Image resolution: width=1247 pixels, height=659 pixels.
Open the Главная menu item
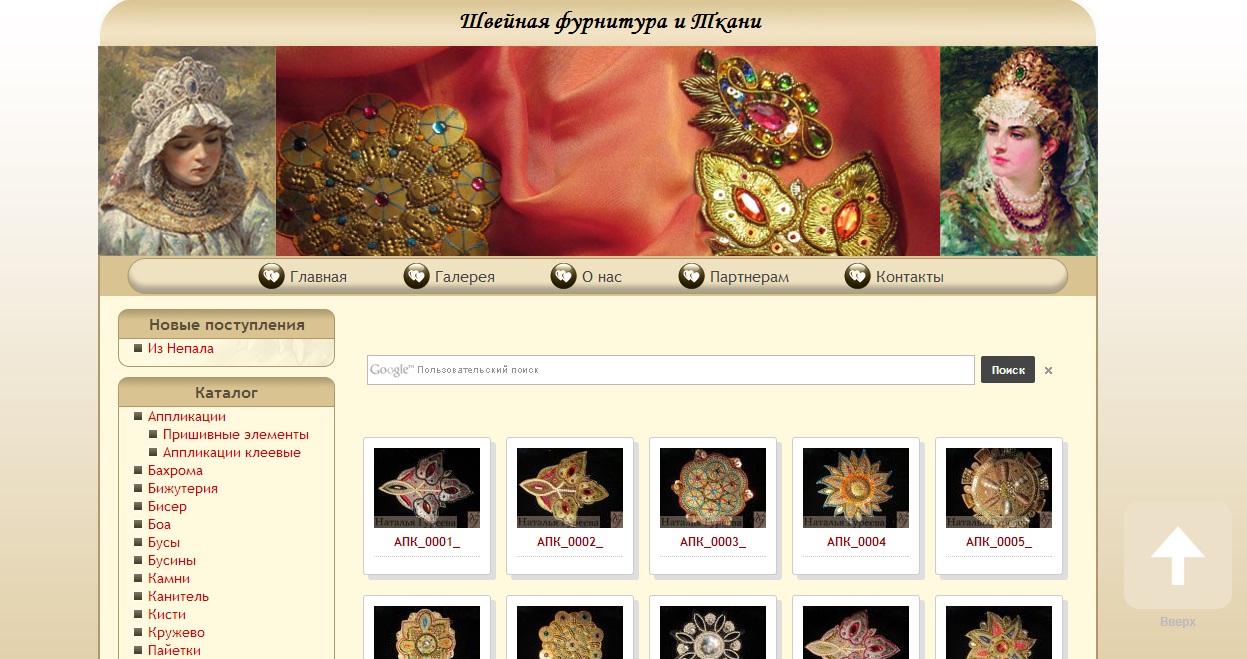[318, 277]
